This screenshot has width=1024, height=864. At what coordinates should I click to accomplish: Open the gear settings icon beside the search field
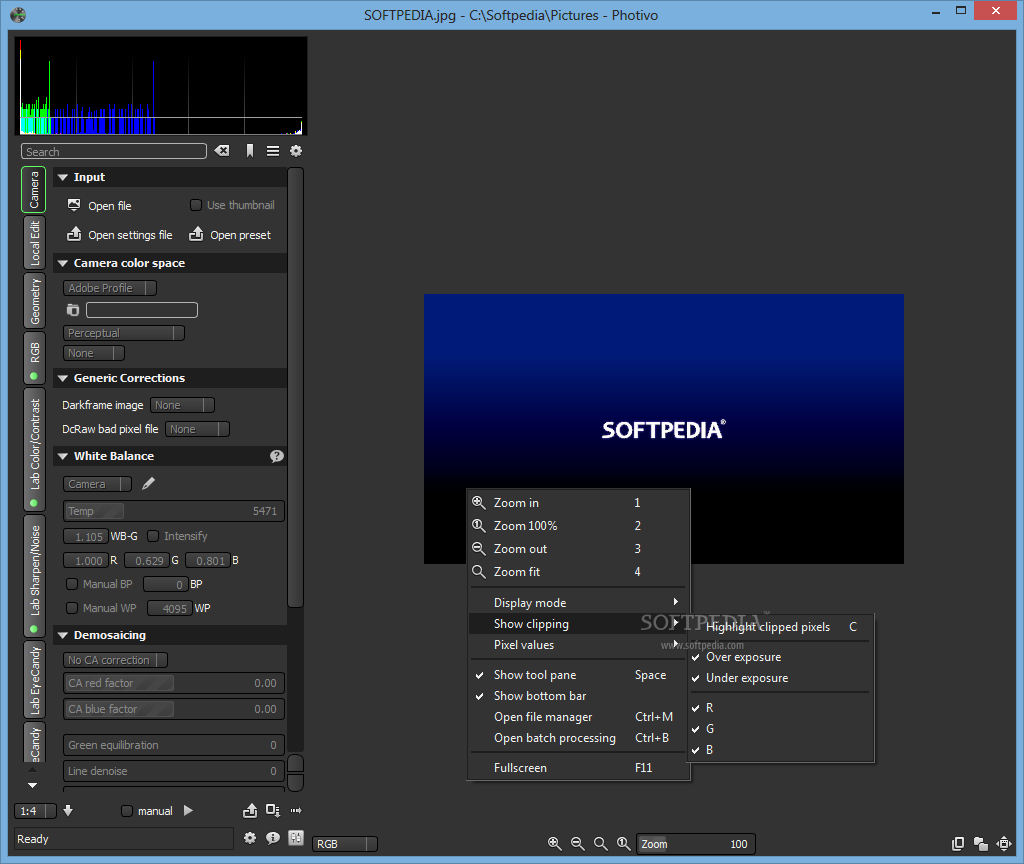point(296,151)
